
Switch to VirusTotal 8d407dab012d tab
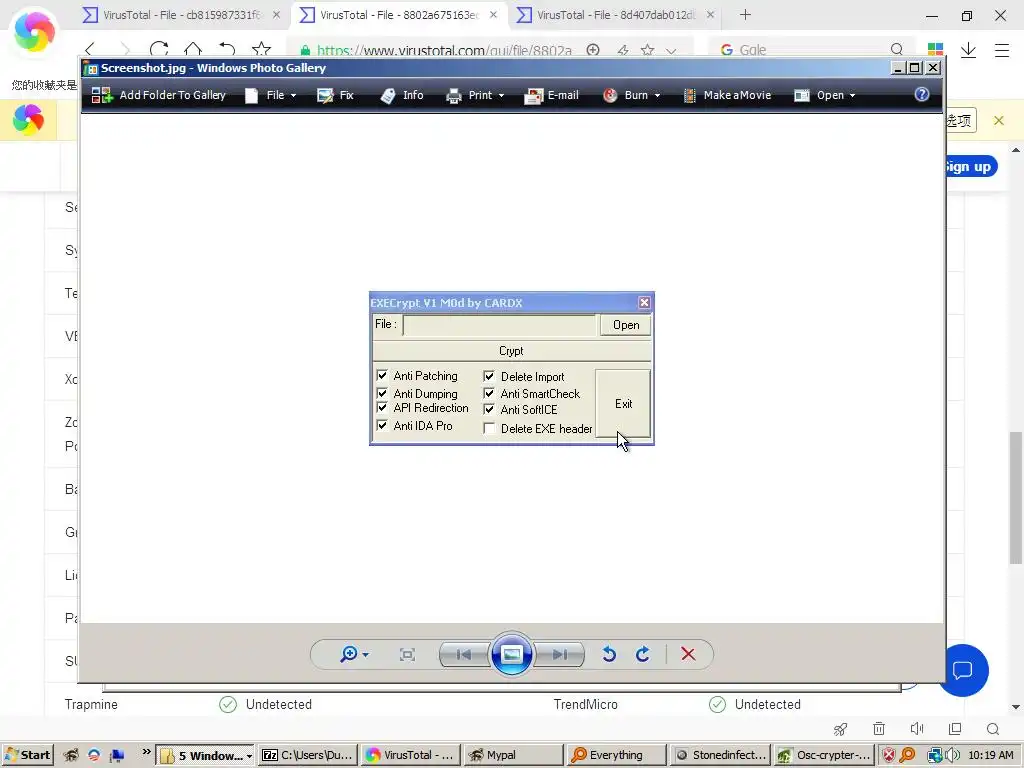click(x=616, y=15)
